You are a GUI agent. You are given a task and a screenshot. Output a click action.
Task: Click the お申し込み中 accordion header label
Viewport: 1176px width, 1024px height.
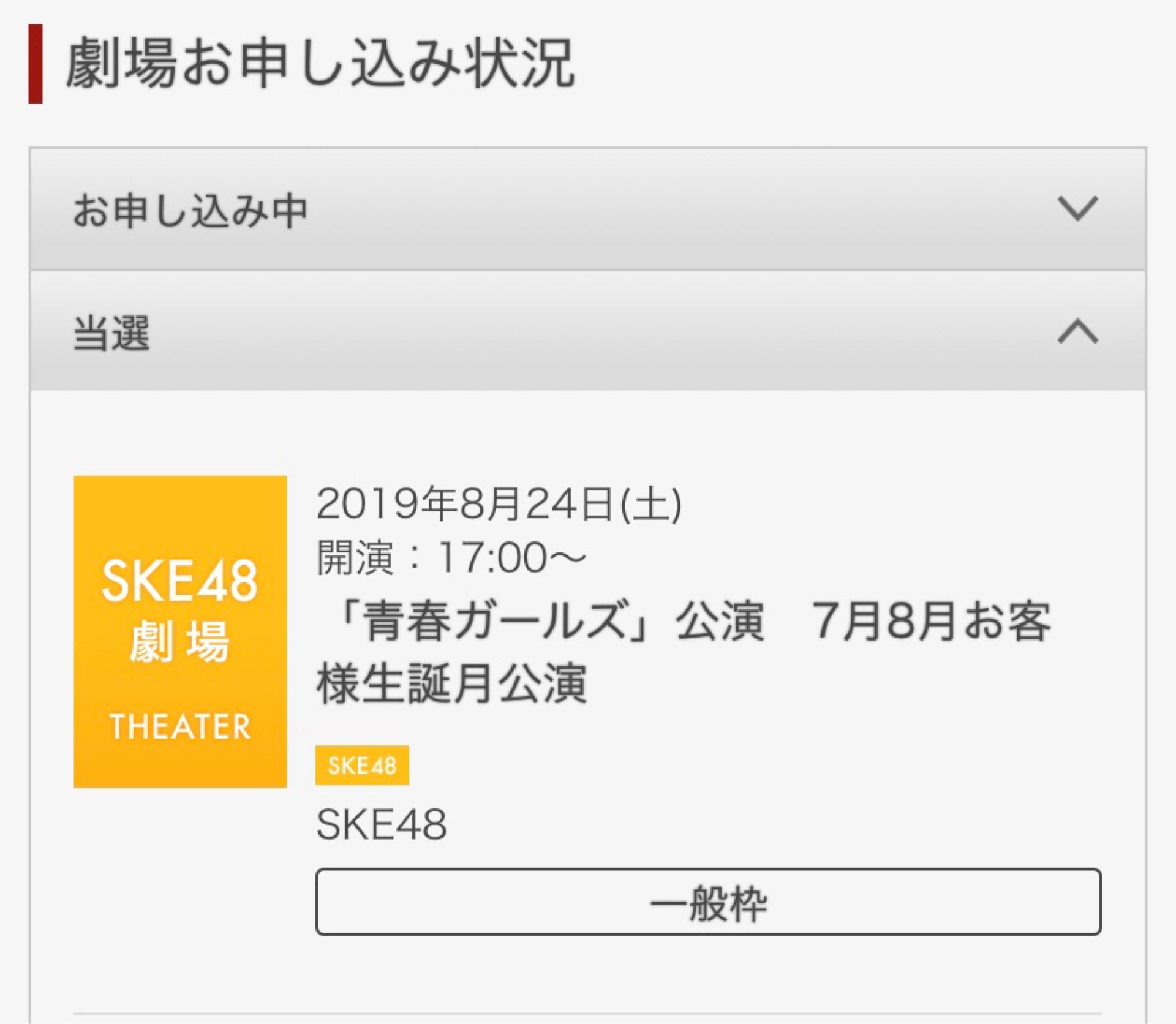click(190, 211)
